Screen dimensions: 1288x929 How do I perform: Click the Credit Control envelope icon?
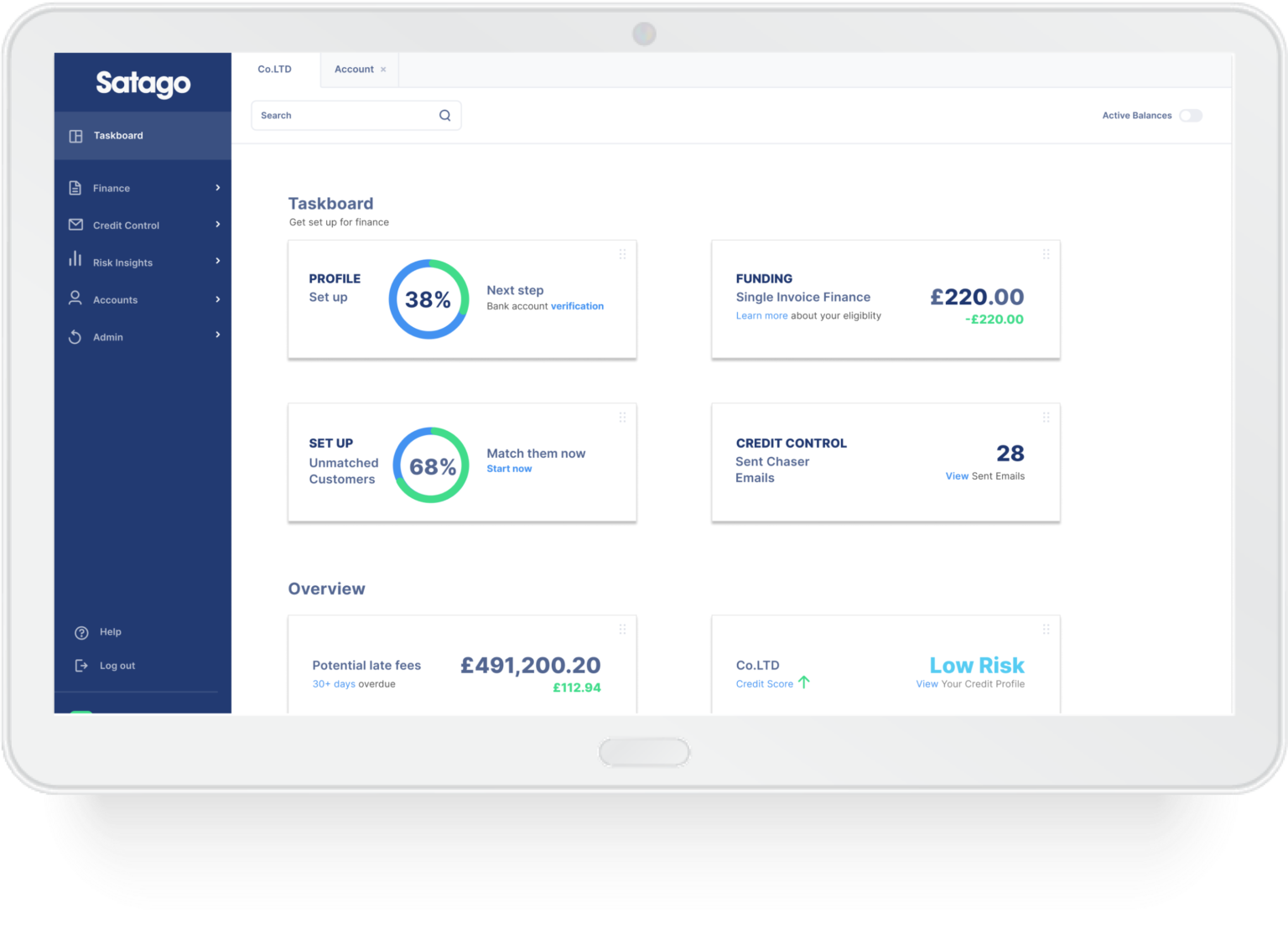click(x=75, y=225)
